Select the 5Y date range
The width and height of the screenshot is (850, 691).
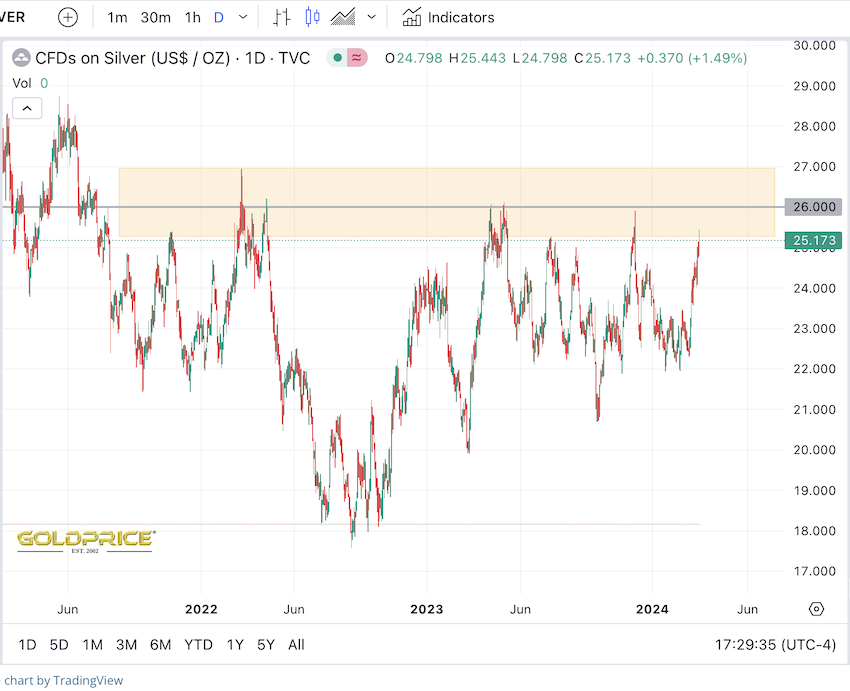[266, 645]
